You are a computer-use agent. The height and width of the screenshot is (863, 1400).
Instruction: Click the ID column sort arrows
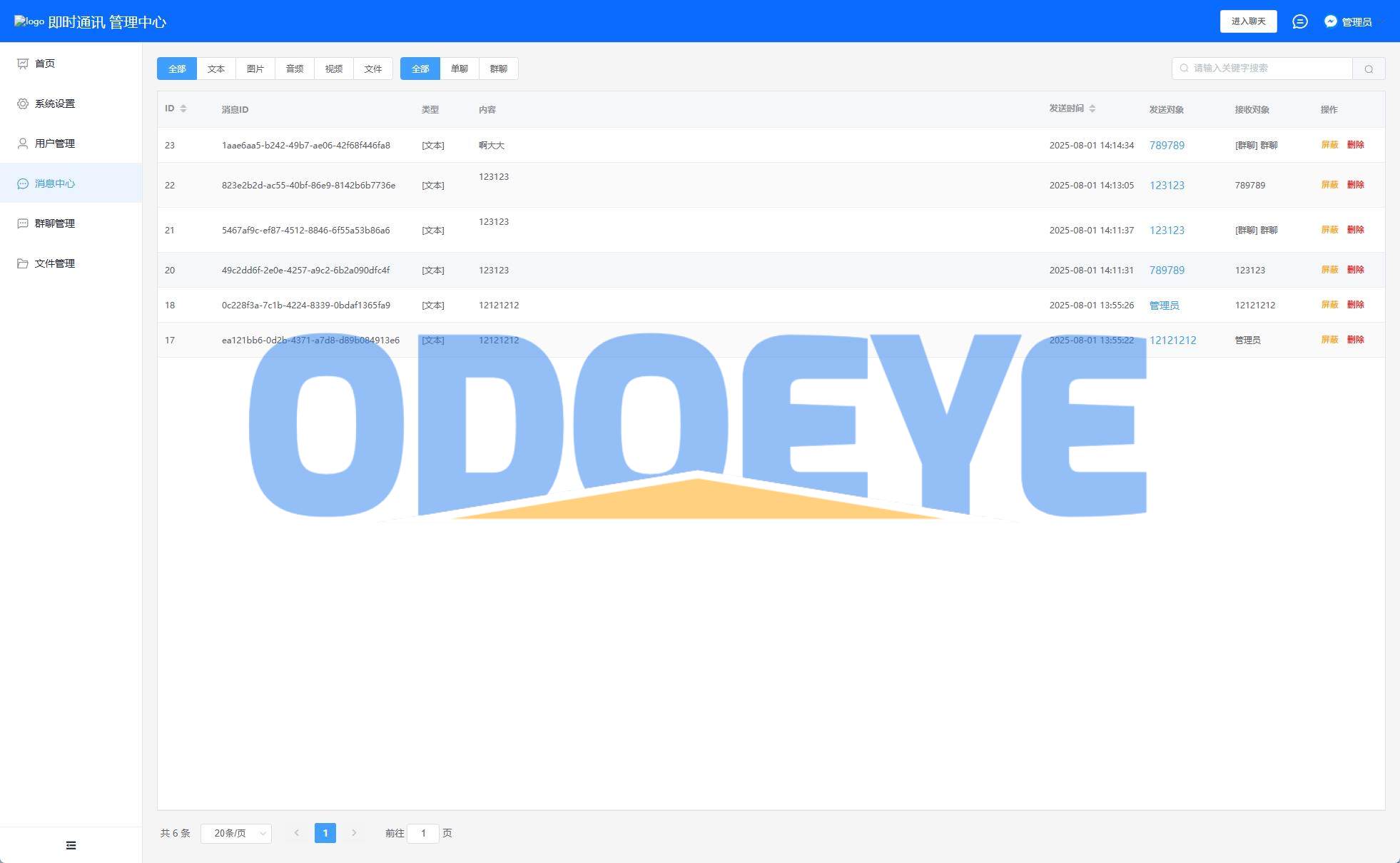[x=183, y=108]
